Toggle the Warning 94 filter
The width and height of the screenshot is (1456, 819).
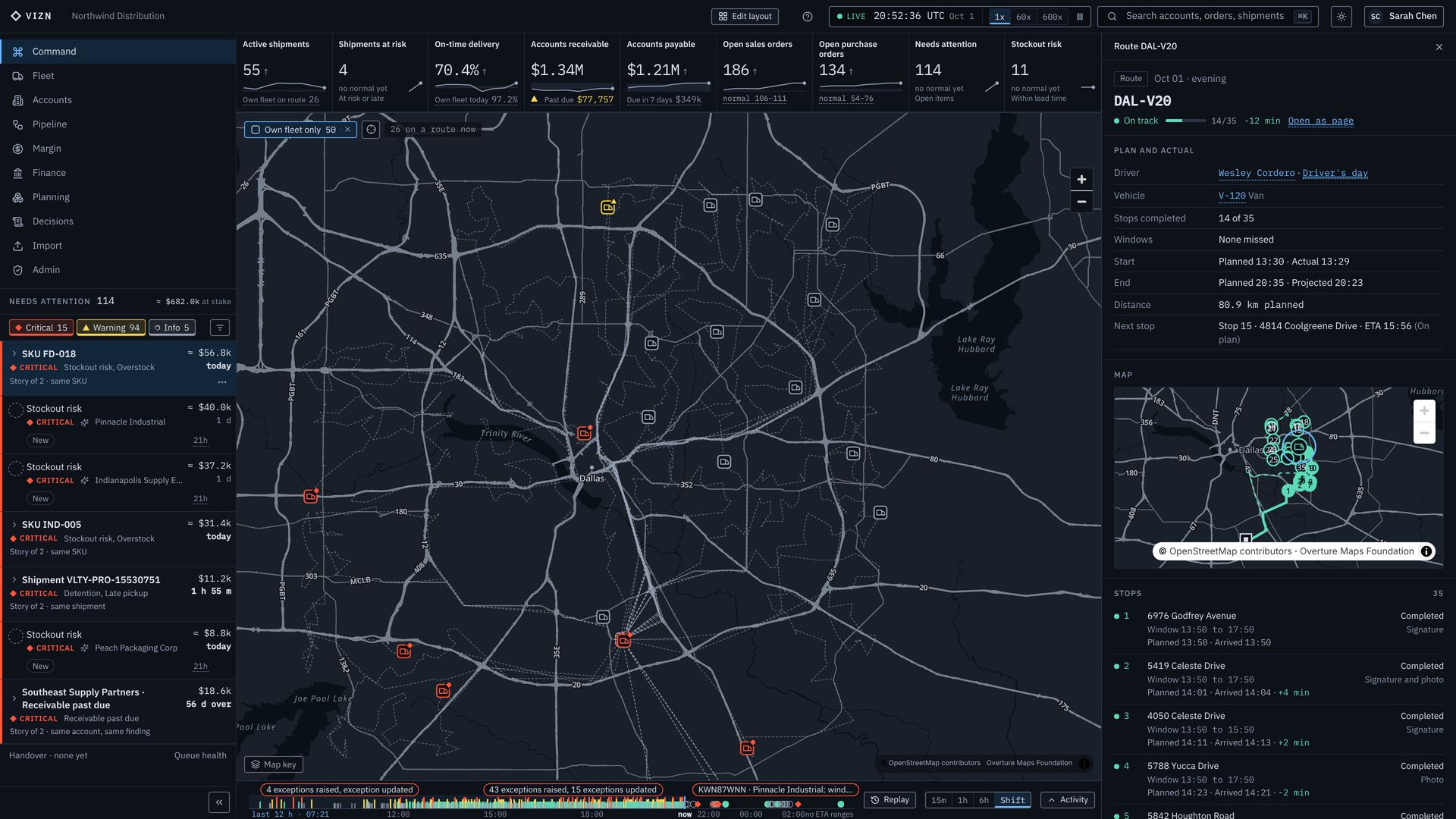point(111,328)
